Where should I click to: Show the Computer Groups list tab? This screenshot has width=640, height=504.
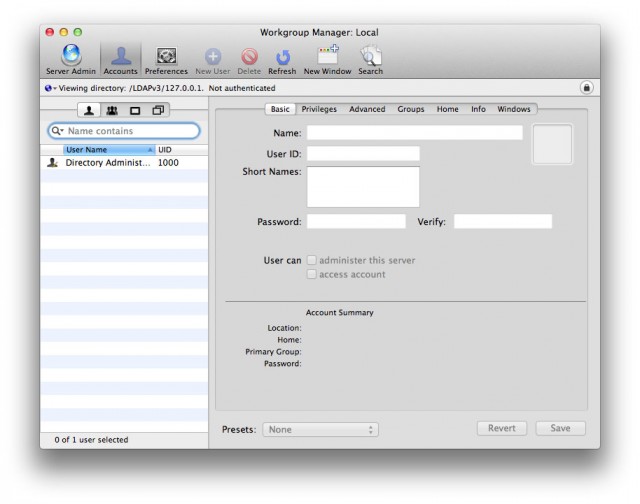click(158, 110)
